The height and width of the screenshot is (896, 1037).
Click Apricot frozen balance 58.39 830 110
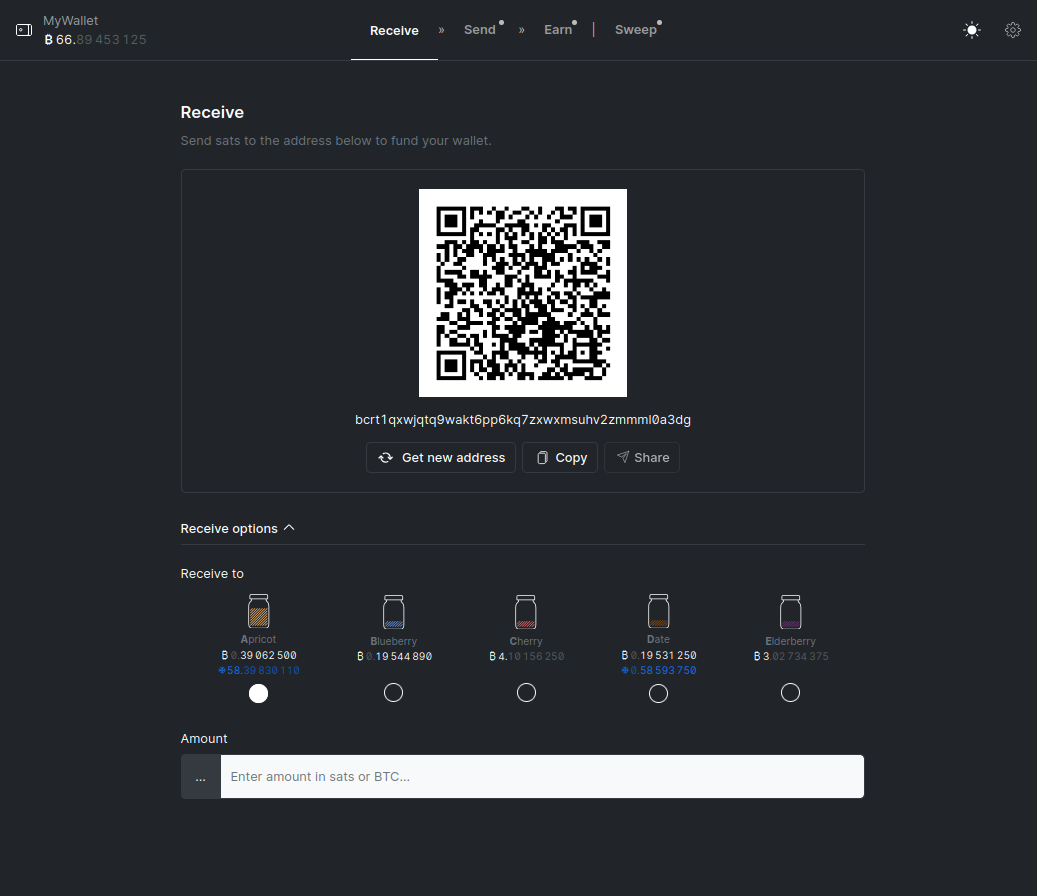pos(259,671)
